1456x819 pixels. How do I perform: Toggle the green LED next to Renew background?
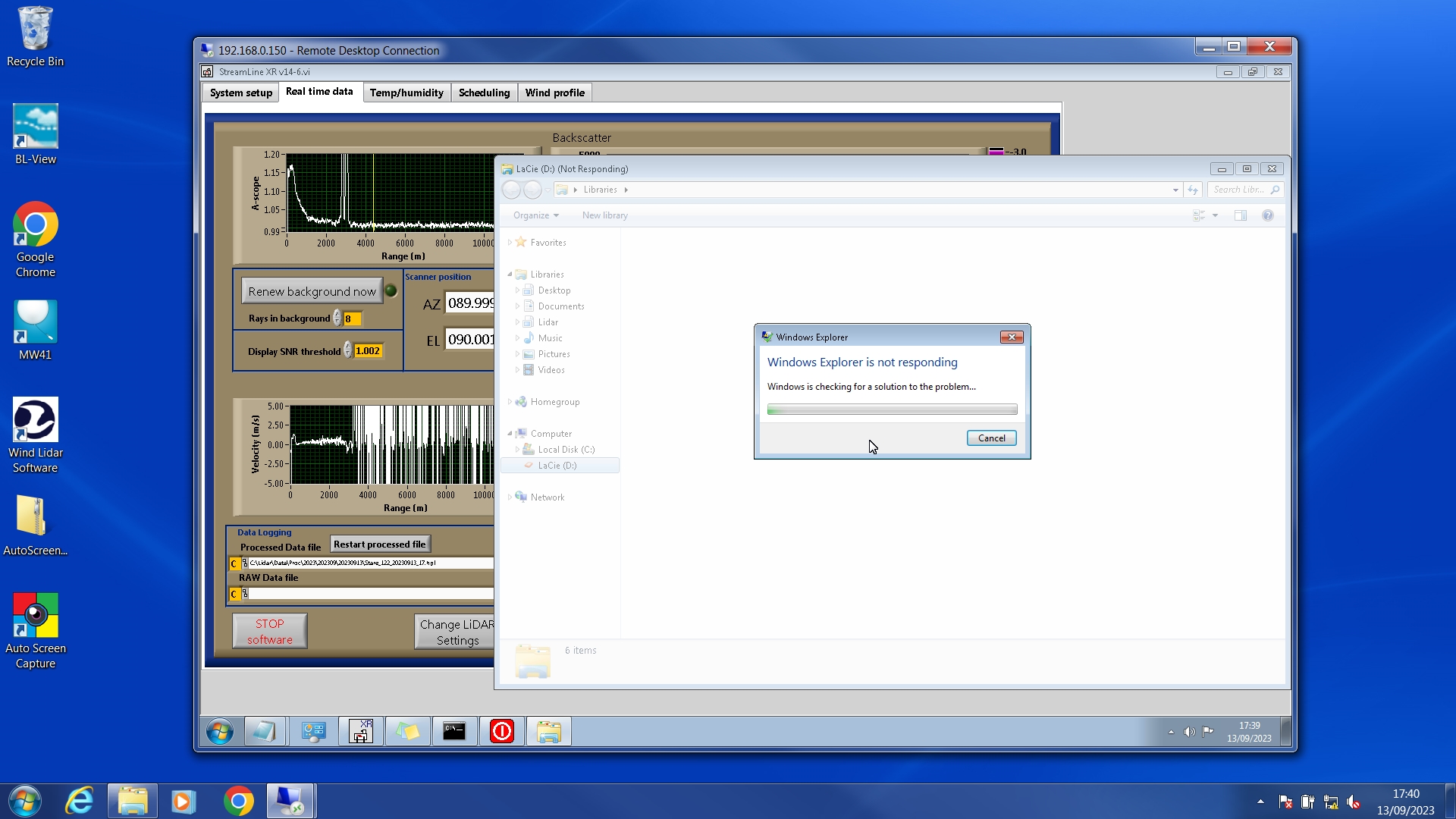pos(391,290)
